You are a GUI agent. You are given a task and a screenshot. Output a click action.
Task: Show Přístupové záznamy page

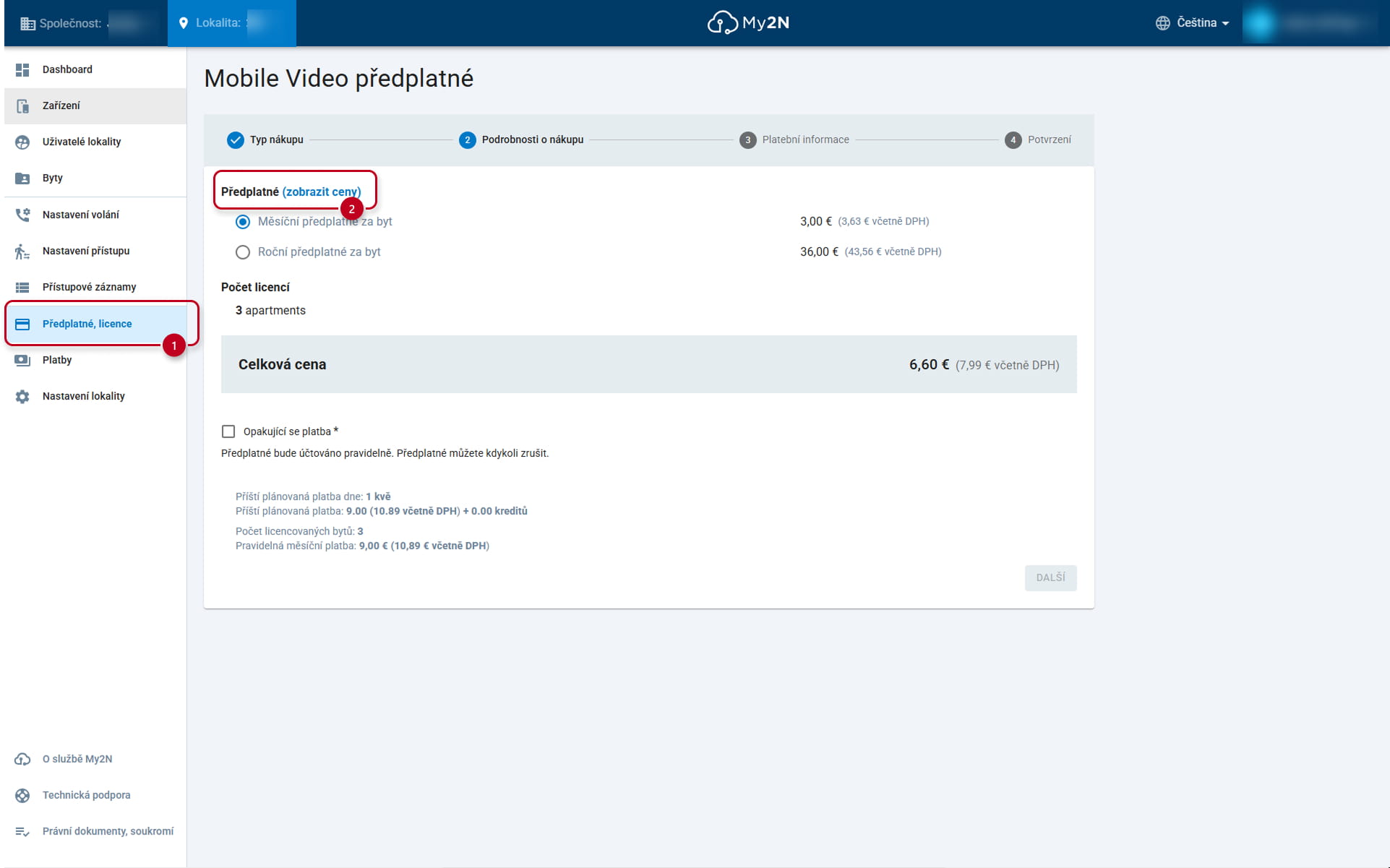95,287
